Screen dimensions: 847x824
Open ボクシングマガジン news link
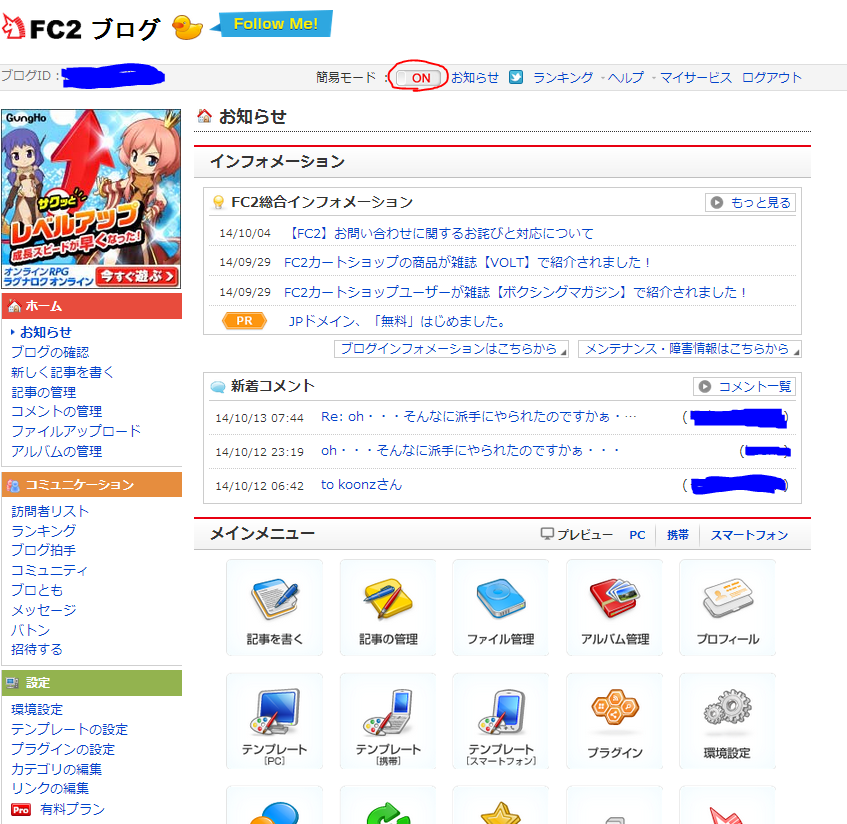tap(515, 292)
